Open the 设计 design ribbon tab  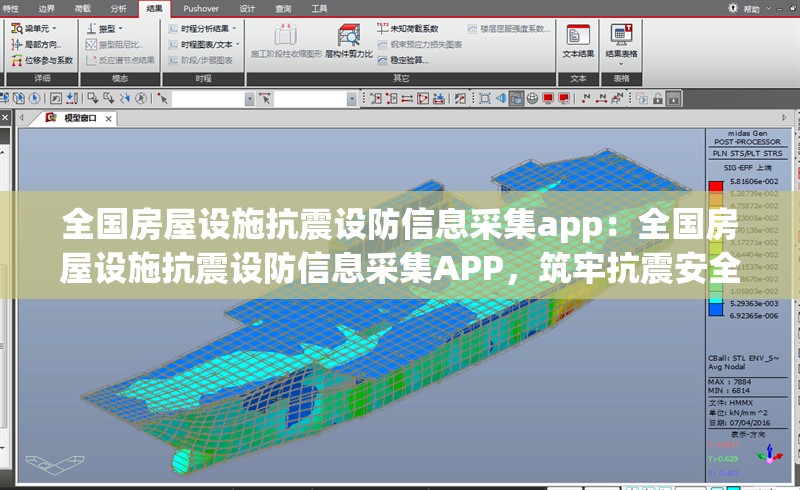[247, 8]
